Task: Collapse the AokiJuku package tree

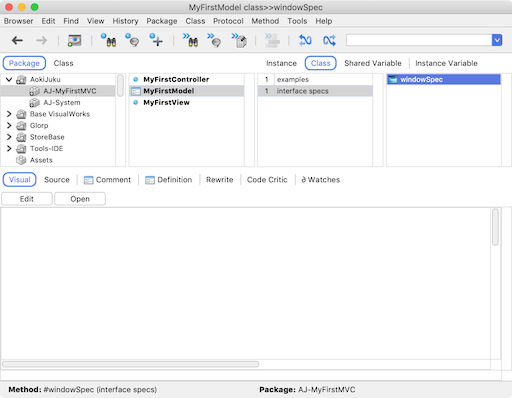Action: [x=9, y=79]
